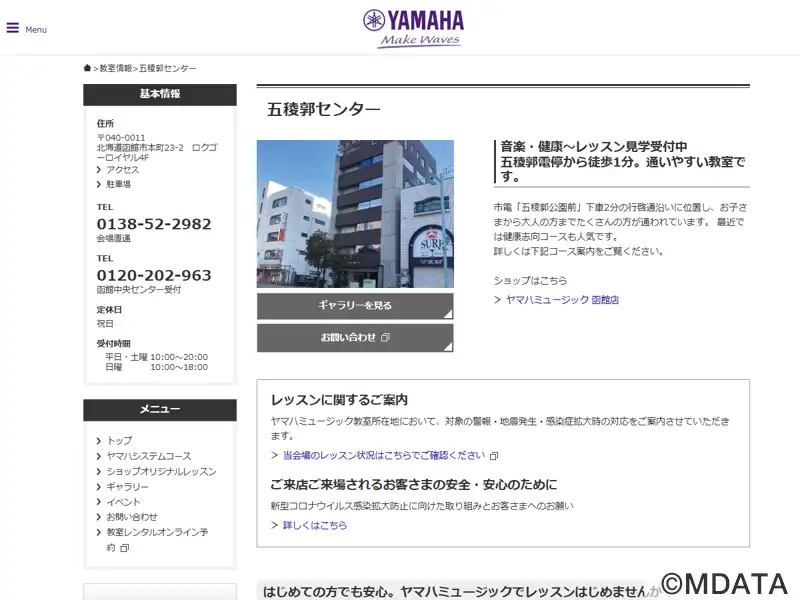
Task: Click the メニュー panel header
Action: (x=160, y=410)
